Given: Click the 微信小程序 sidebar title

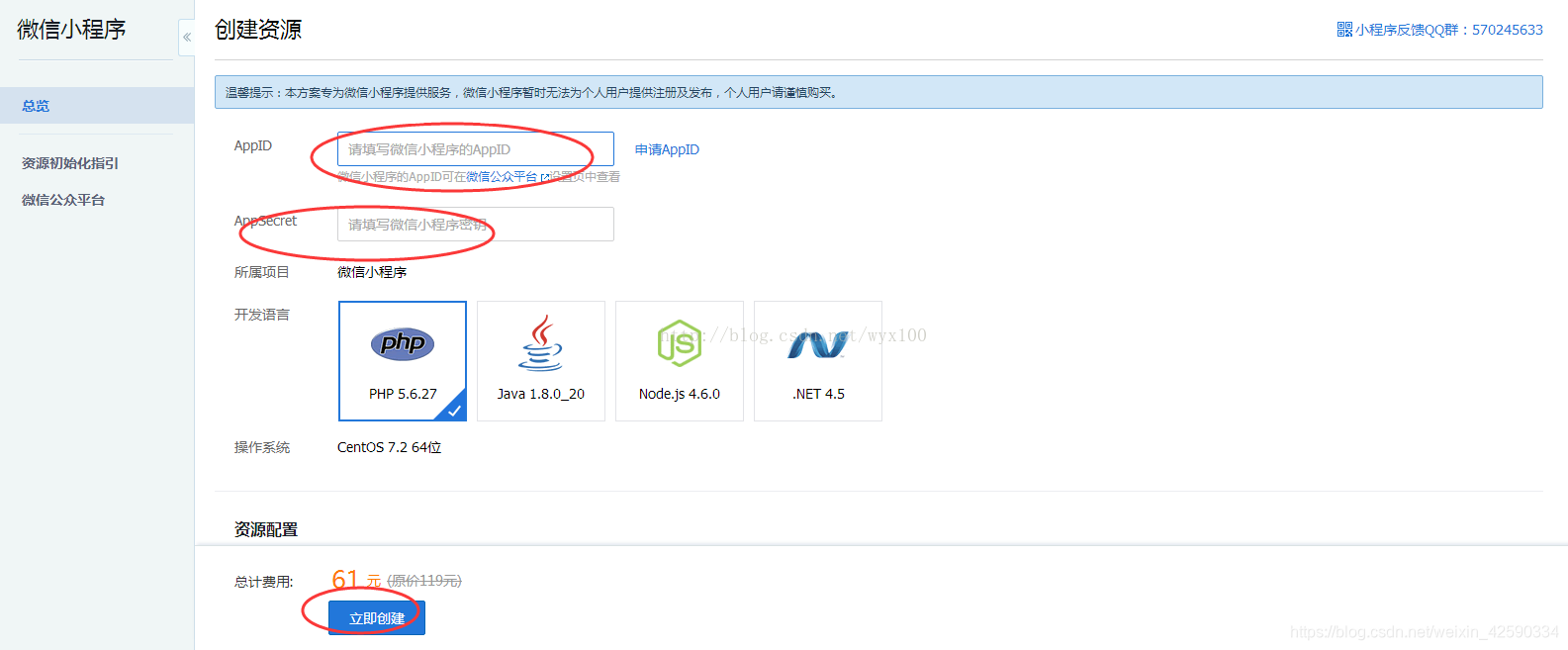Looking at the screenshot, I should click(x=71, y=30).
